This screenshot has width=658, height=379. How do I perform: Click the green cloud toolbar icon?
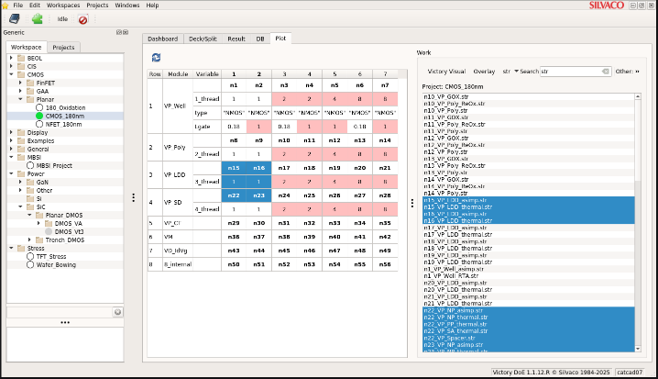point(37,19)
